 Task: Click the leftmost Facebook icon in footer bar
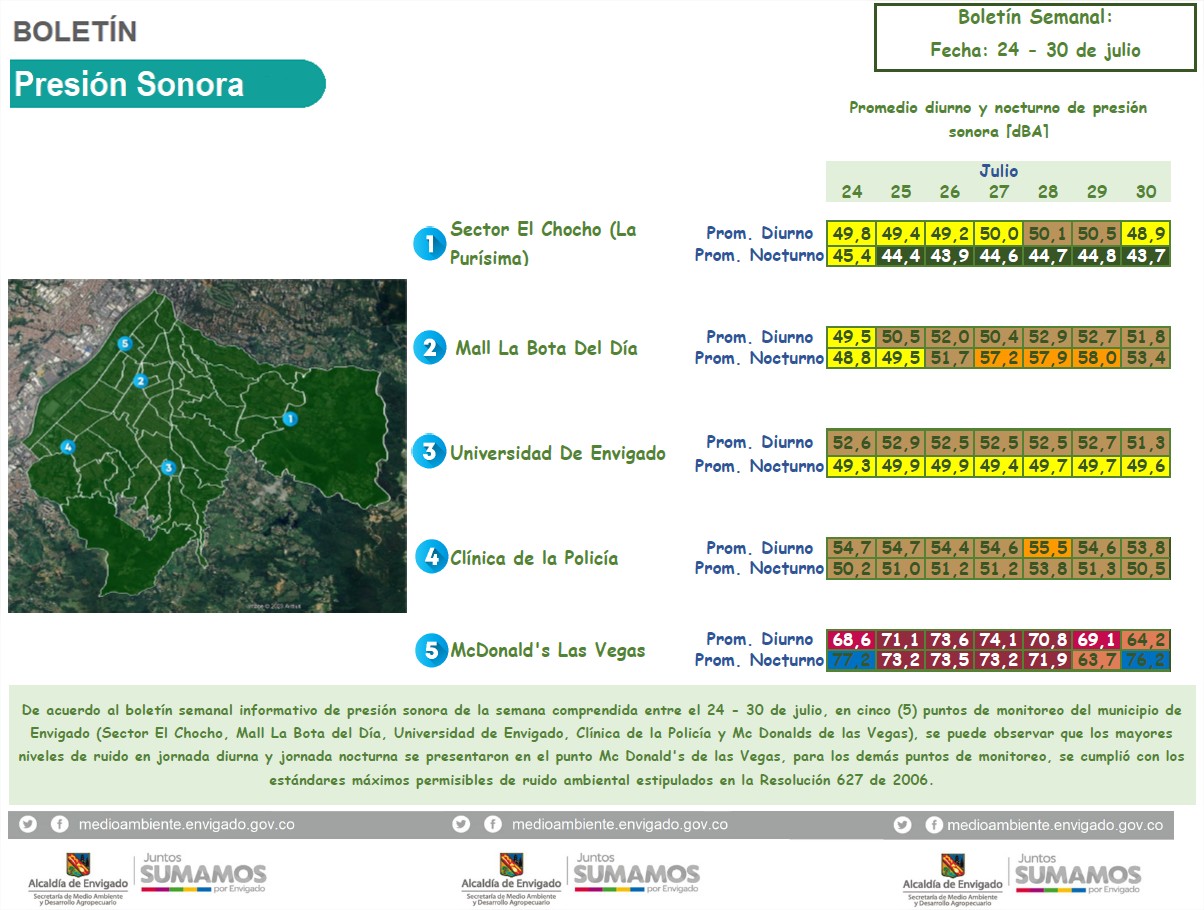point(60,825)
